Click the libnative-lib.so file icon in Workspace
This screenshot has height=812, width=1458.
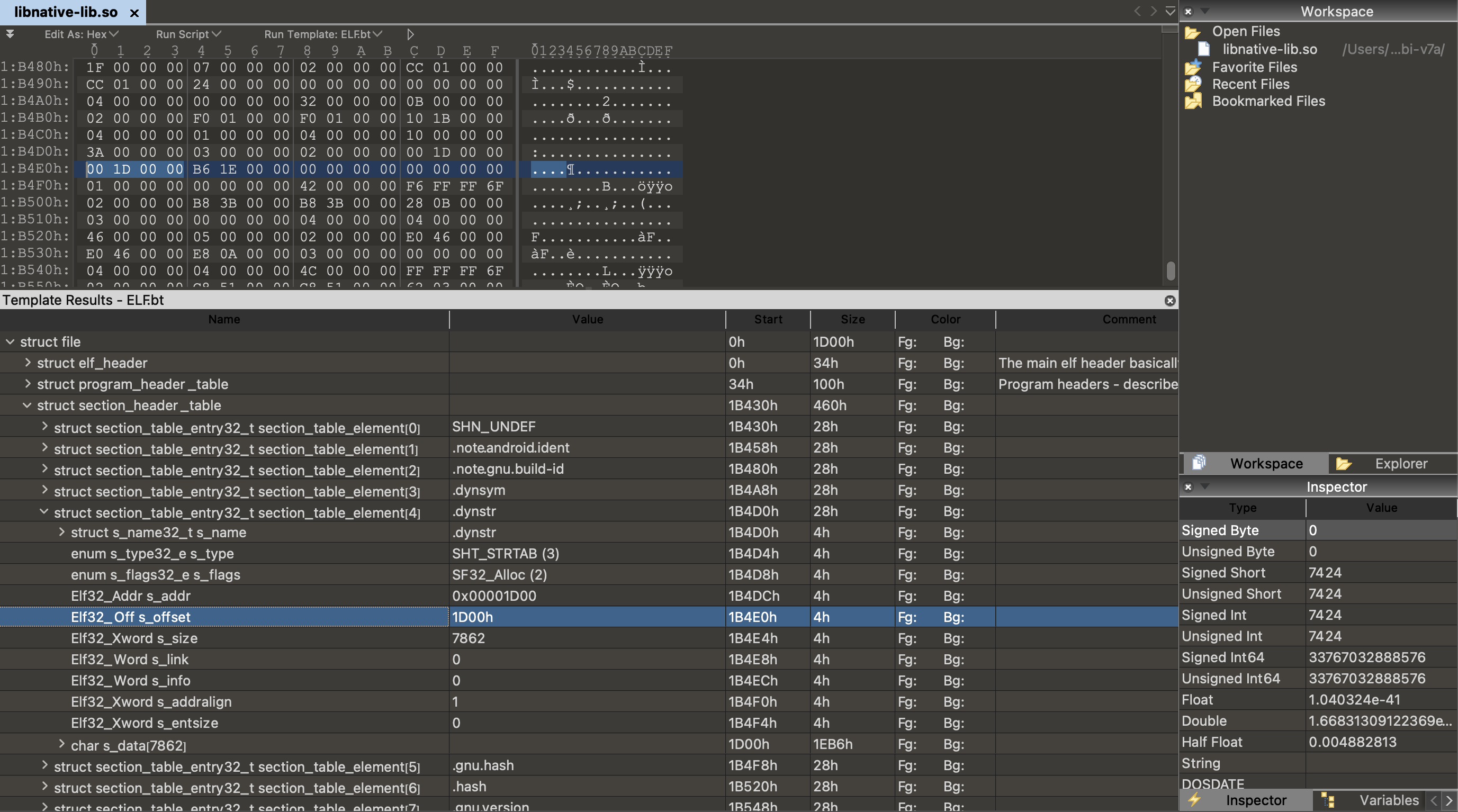[1204, 50]
